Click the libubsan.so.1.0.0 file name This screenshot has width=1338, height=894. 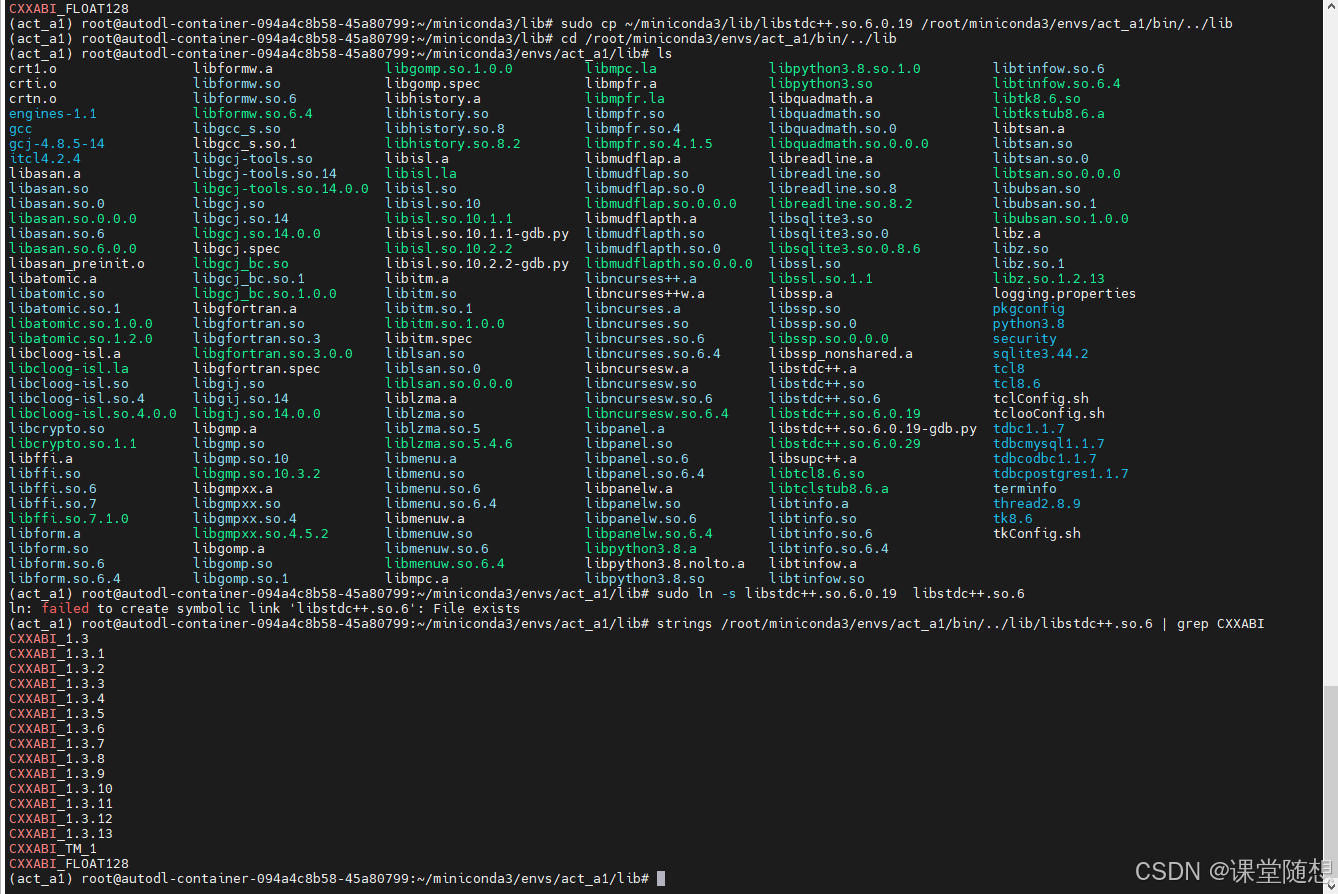(1061, 218)
